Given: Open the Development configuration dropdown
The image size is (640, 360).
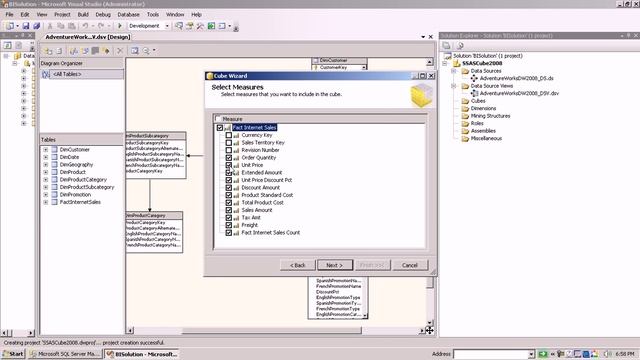Looking at the screenshot, I should [167, 26].
